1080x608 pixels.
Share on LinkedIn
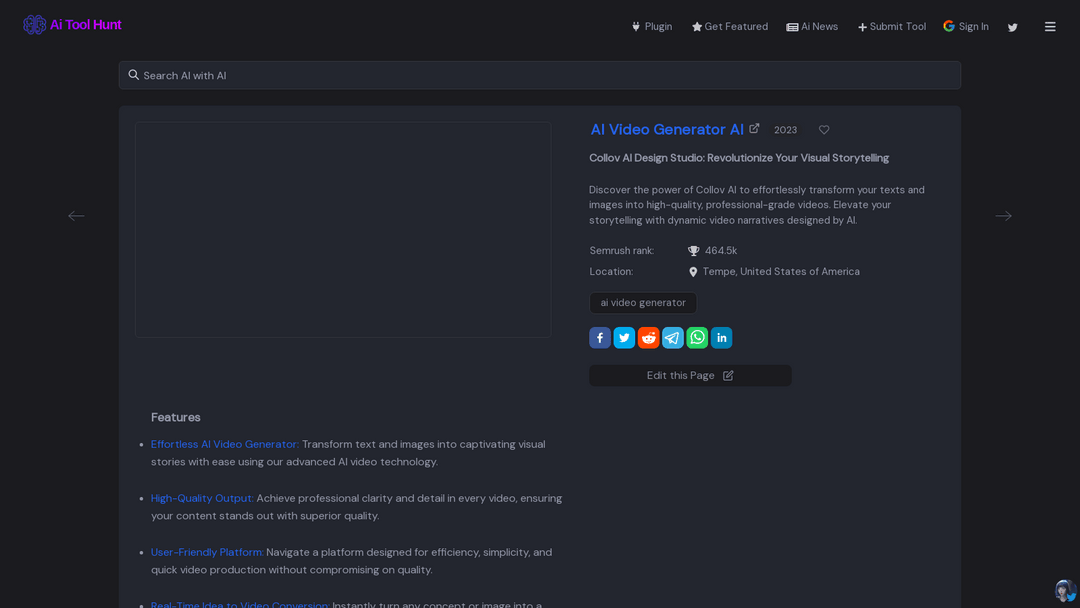(x=721, y=338)
